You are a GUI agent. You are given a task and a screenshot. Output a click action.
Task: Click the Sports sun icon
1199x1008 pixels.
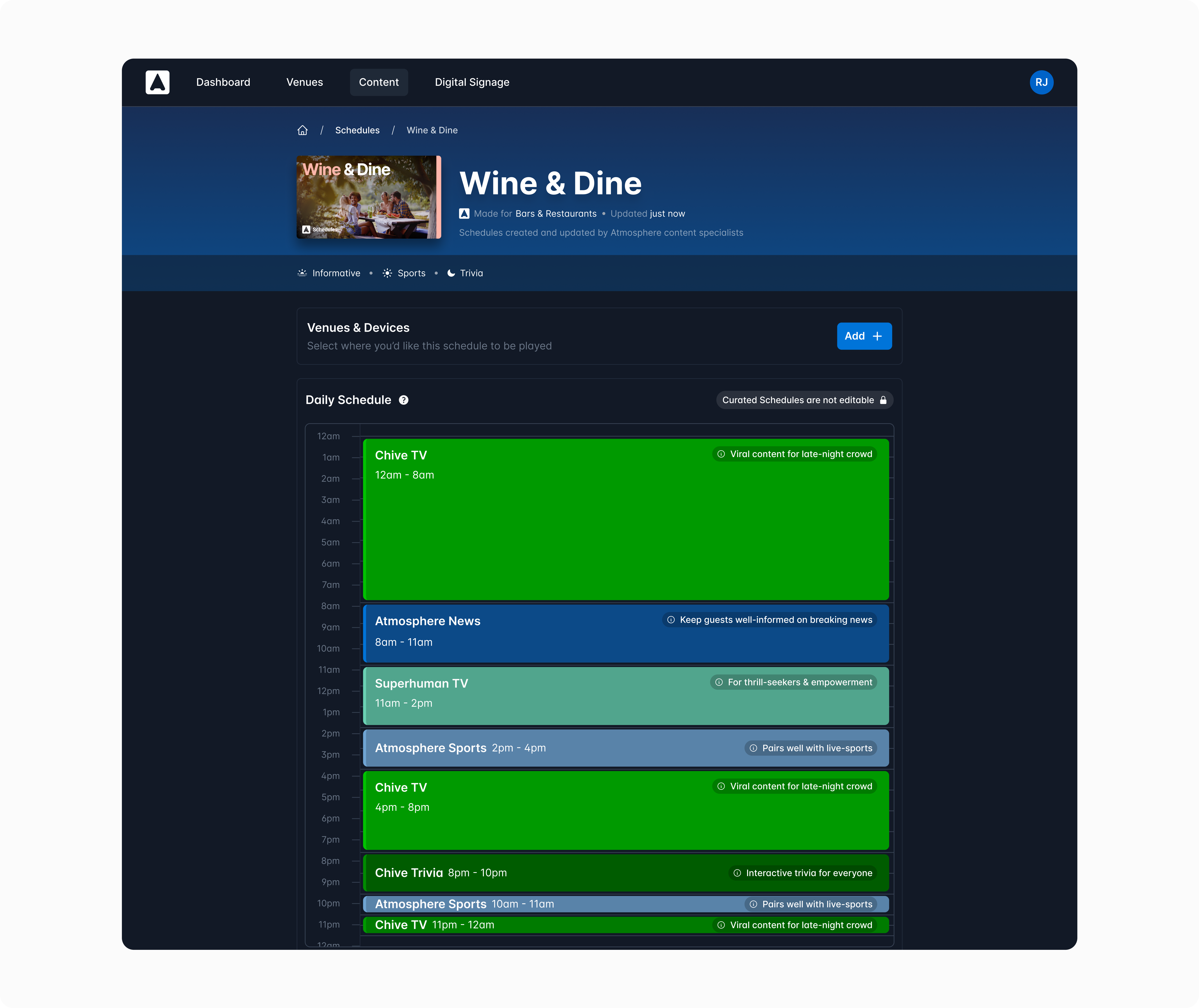(x=388, y=273)
